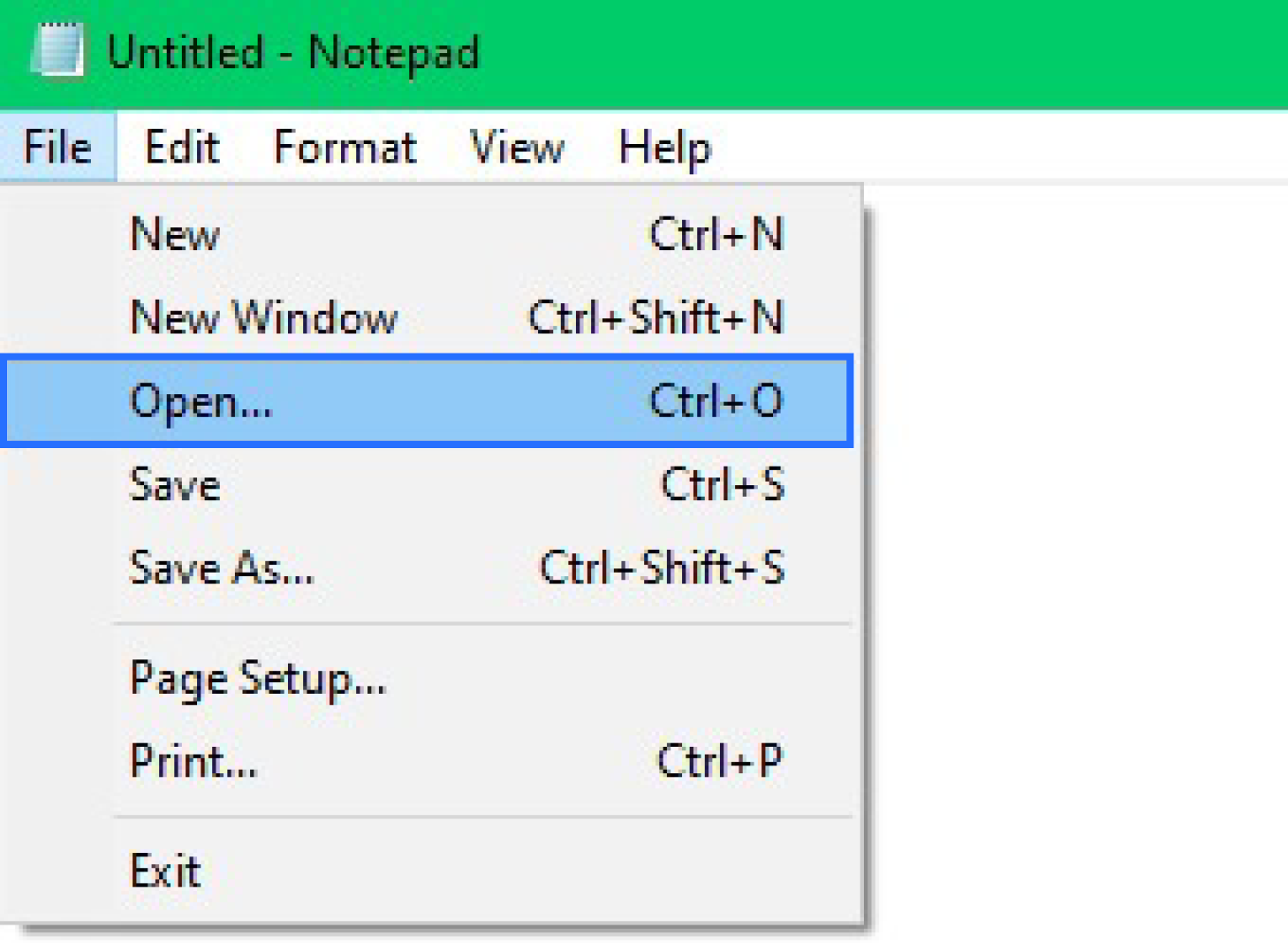This screenshot has width=1288, height=943.
Task: Open the Help menu
Action: (664, 147)
